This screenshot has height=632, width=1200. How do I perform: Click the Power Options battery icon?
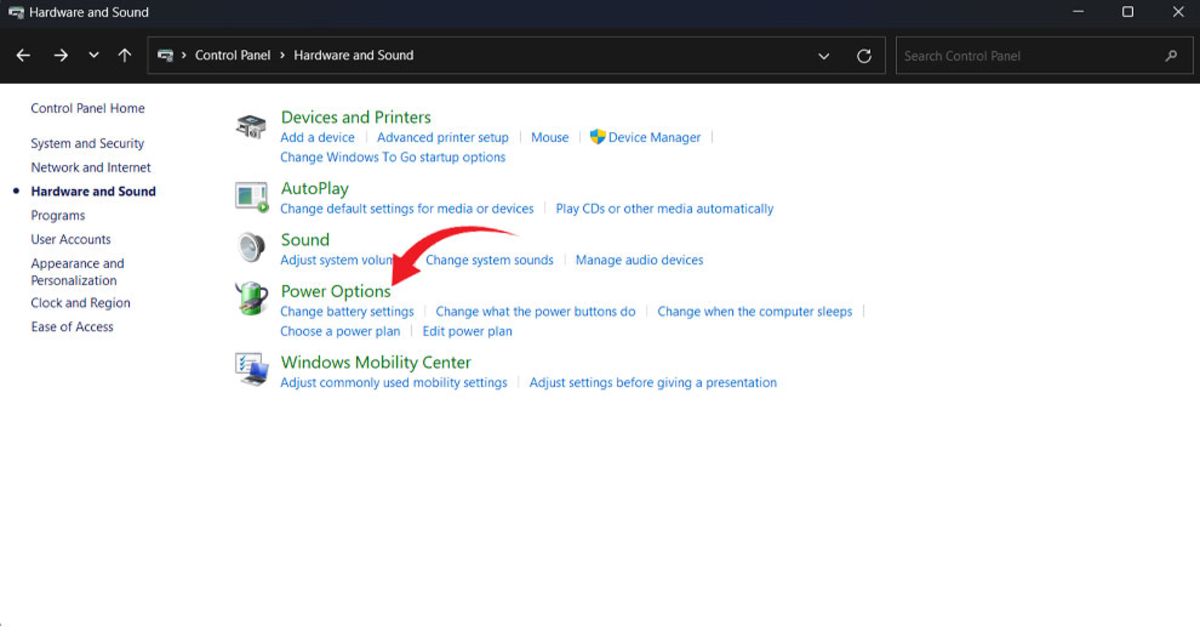(251, 298)
